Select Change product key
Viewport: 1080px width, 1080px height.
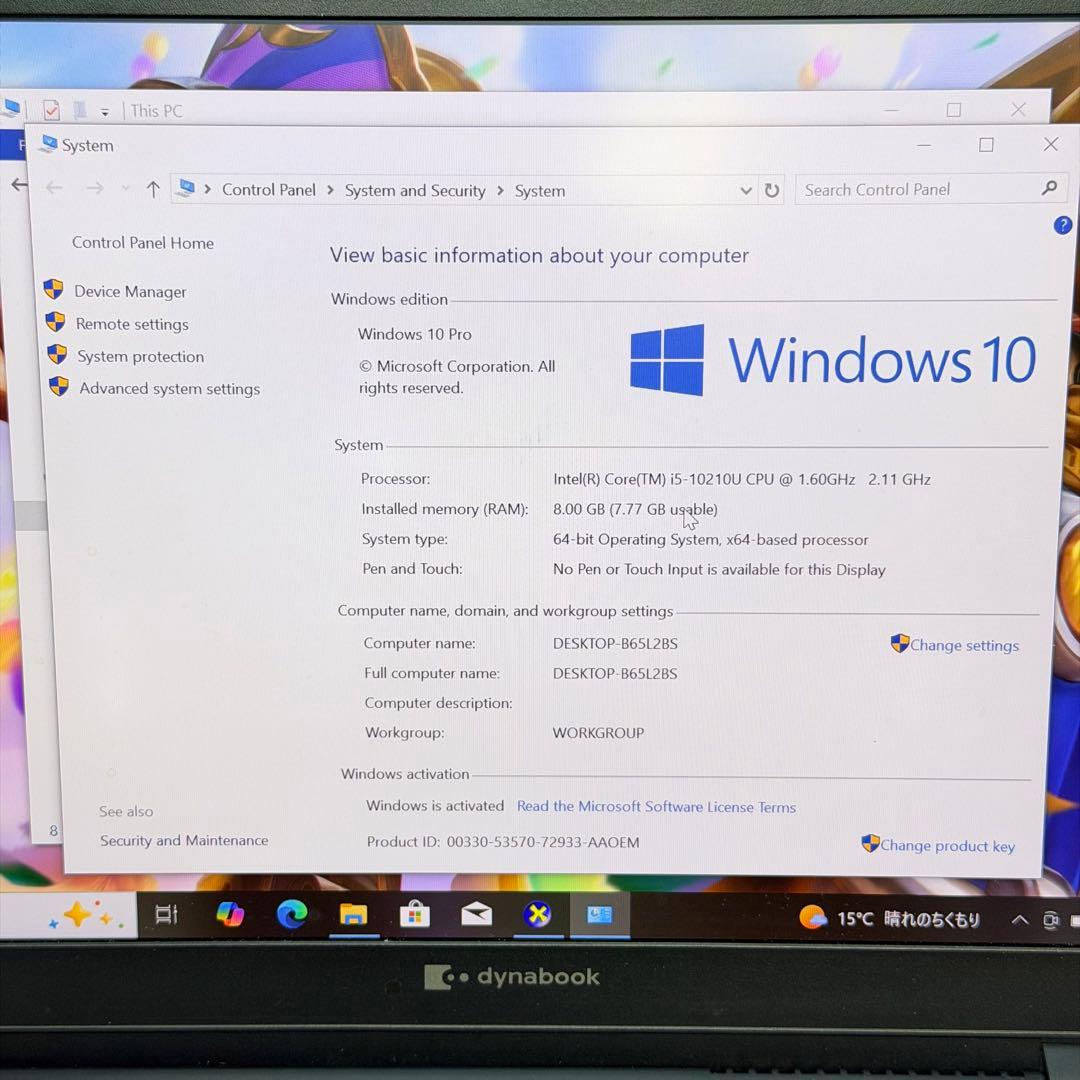click(x=946, y=845)
